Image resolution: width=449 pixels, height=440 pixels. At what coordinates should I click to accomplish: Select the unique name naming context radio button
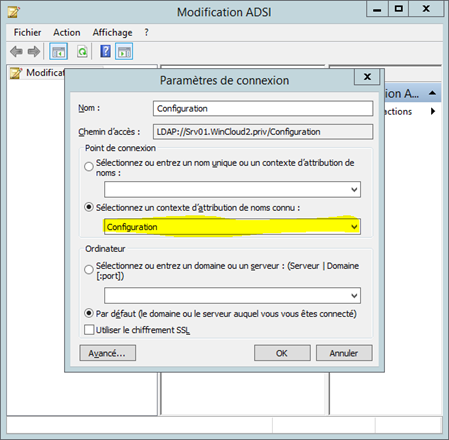(89, 166)
